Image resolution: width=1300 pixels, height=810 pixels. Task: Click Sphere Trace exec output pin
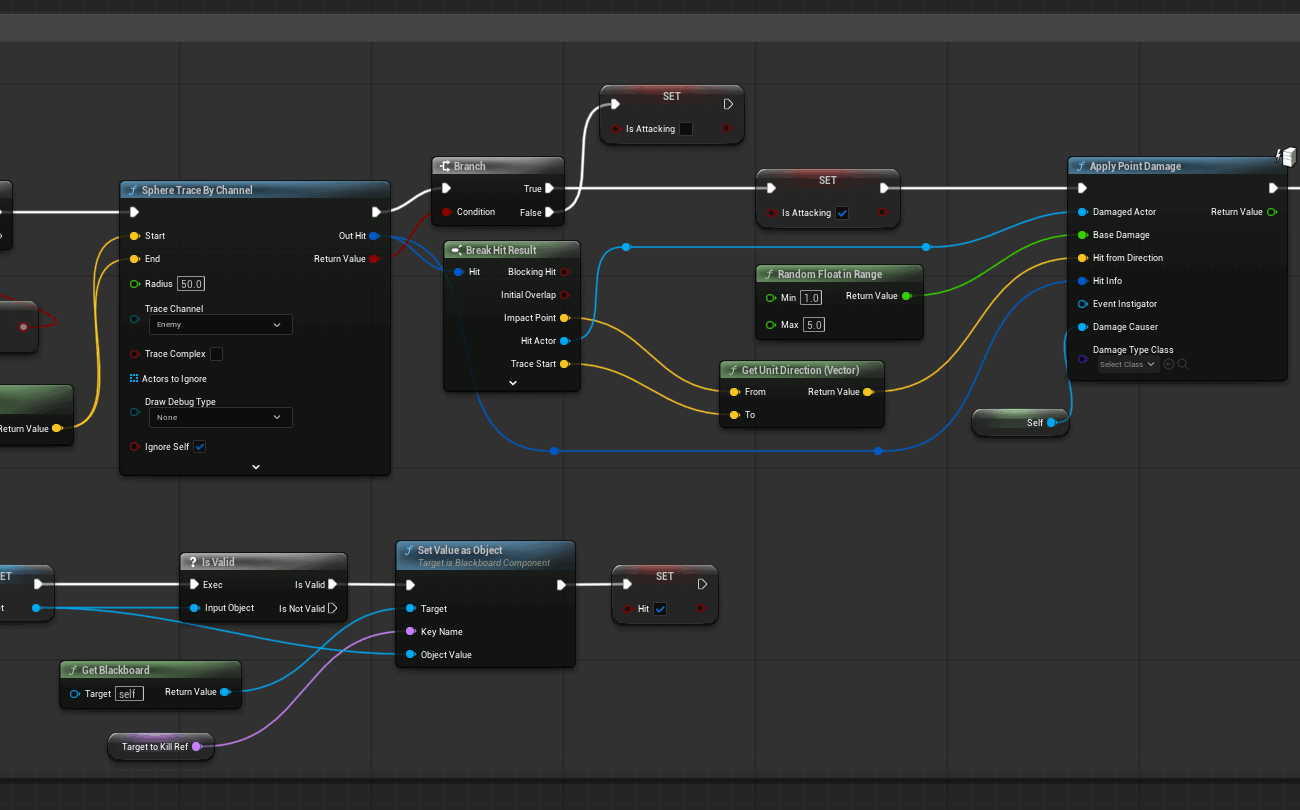tap(377, 212)
